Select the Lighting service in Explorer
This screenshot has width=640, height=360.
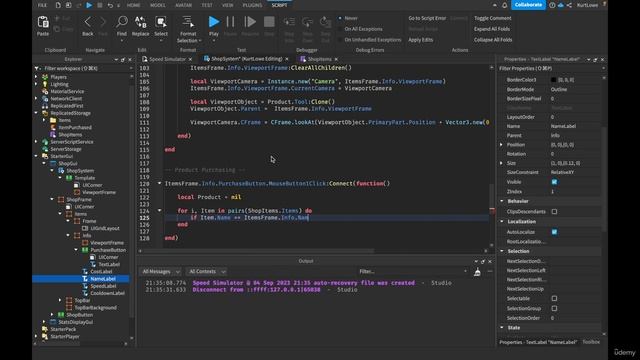point(60,84)
